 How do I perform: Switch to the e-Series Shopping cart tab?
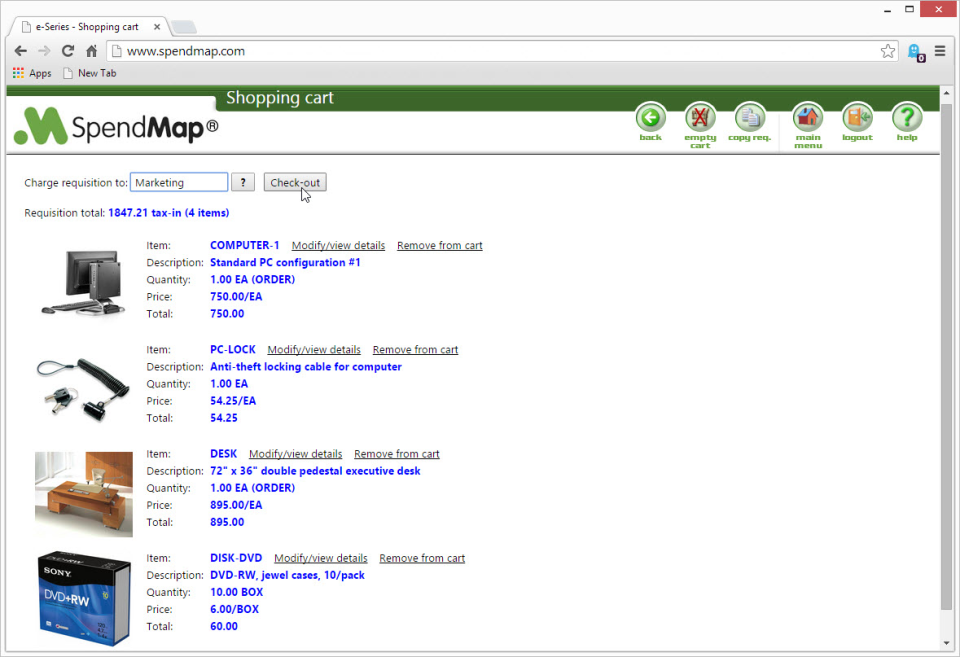[88, 27]
